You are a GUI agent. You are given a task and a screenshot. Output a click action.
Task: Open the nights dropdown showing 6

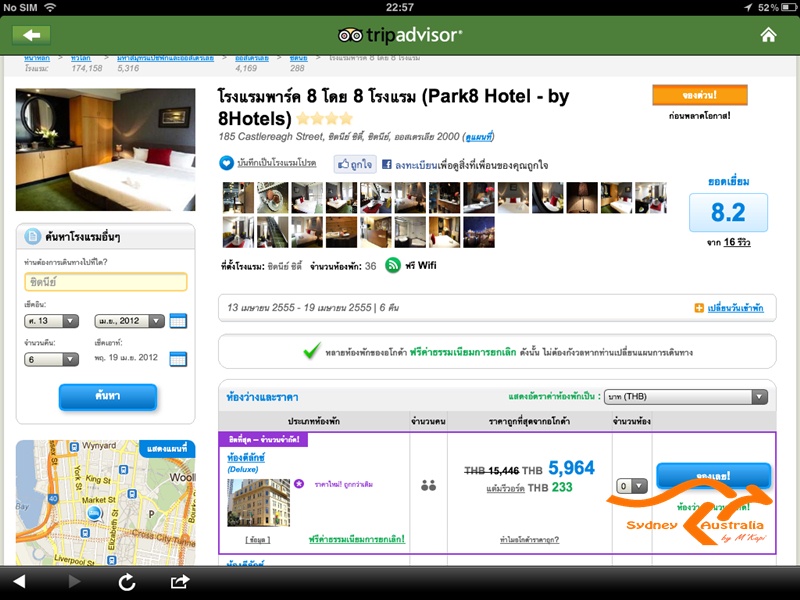(x=52, y=359)
